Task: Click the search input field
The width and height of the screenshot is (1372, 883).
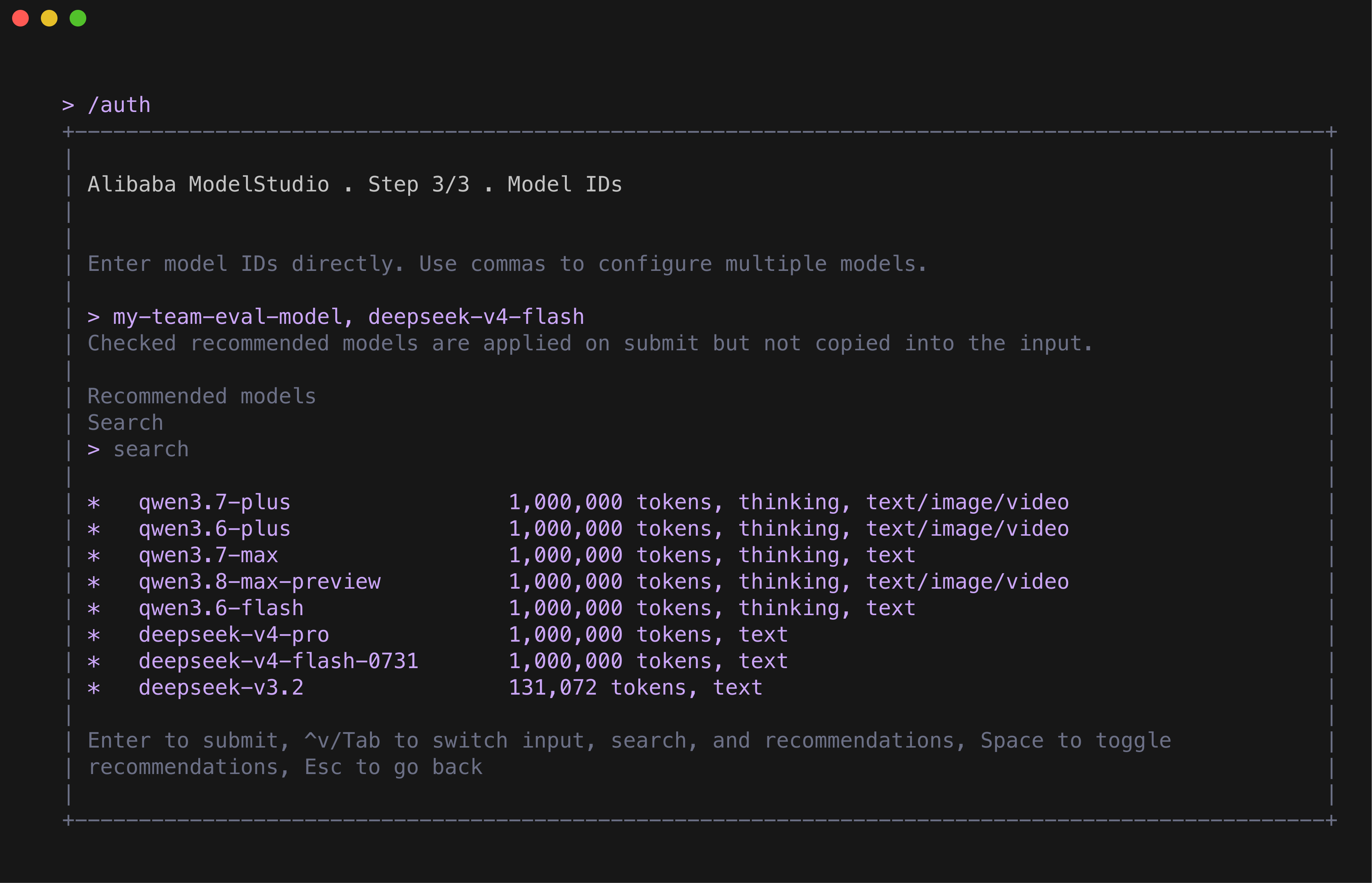Action: (x=138, y=449)
